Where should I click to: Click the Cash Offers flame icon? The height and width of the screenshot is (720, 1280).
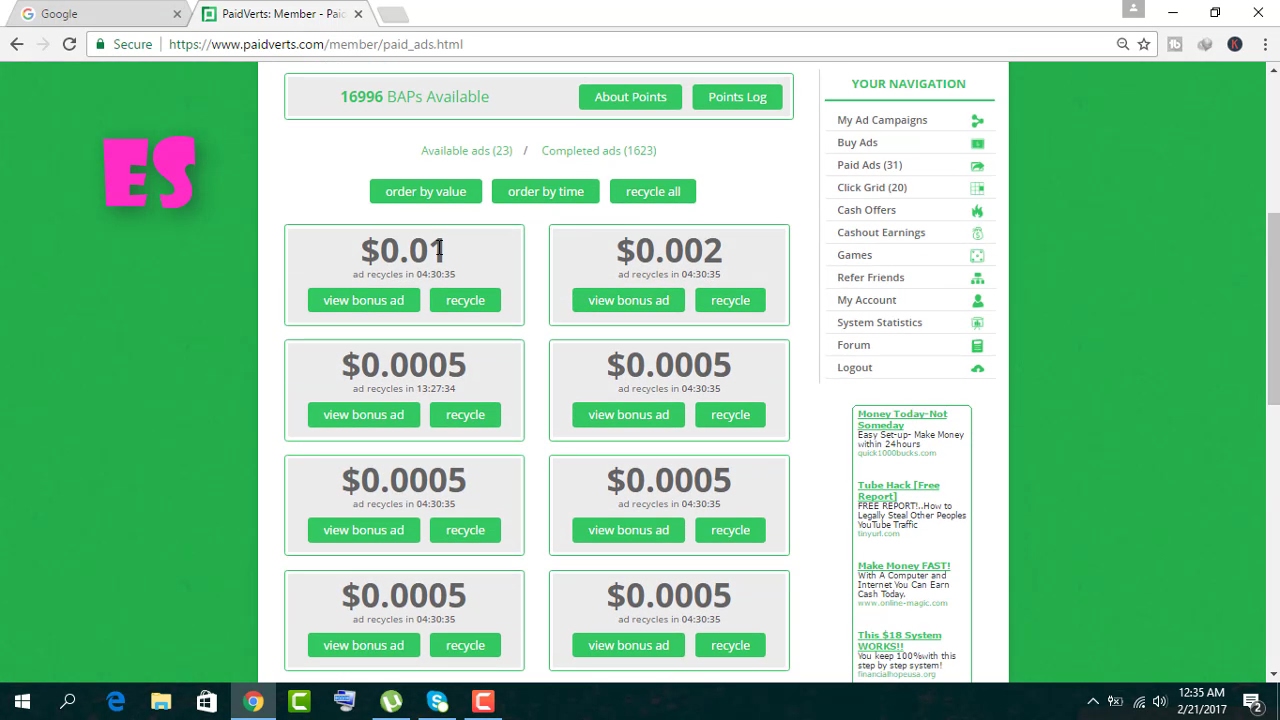pos(977,210)
